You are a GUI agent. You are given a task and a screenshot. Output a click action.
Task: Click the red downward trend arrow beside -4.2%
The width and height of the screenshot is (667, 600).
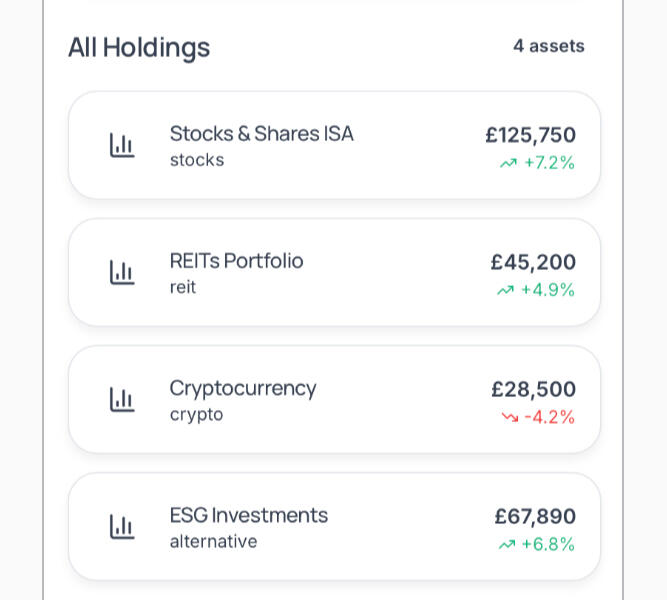509,417
